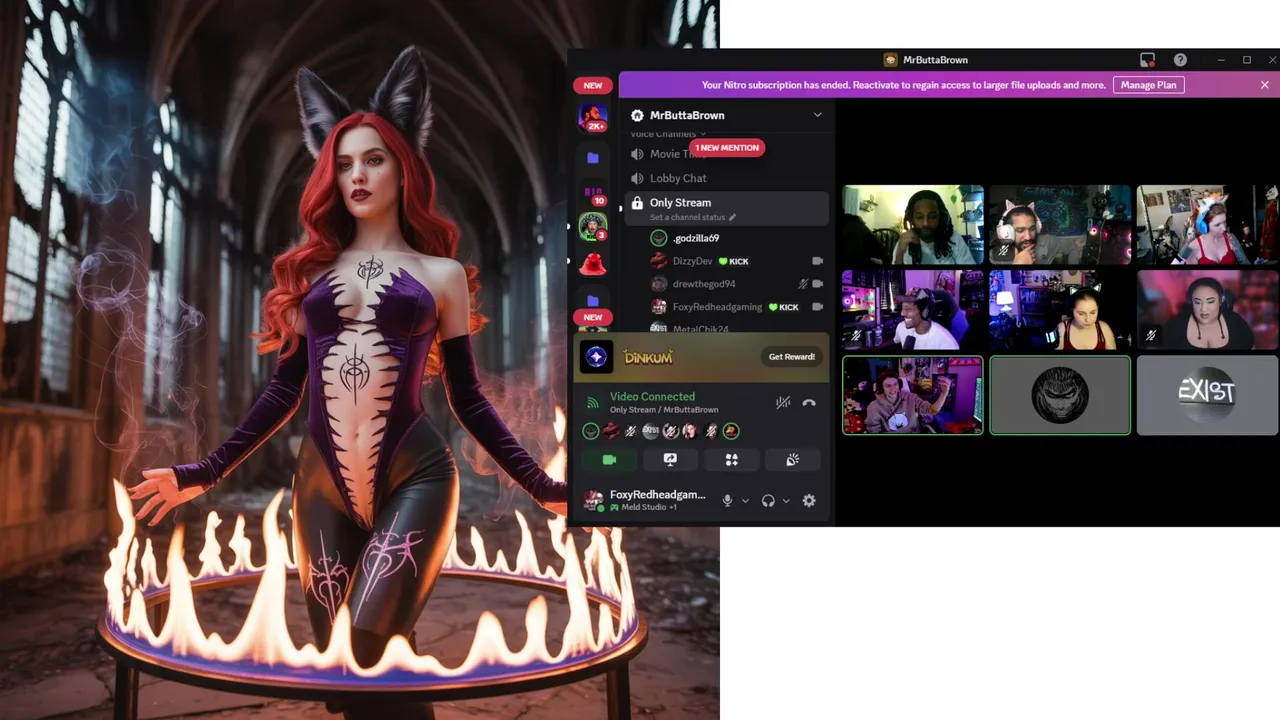Expand the MrButtaBrown server menu chevron

[817, 115]
